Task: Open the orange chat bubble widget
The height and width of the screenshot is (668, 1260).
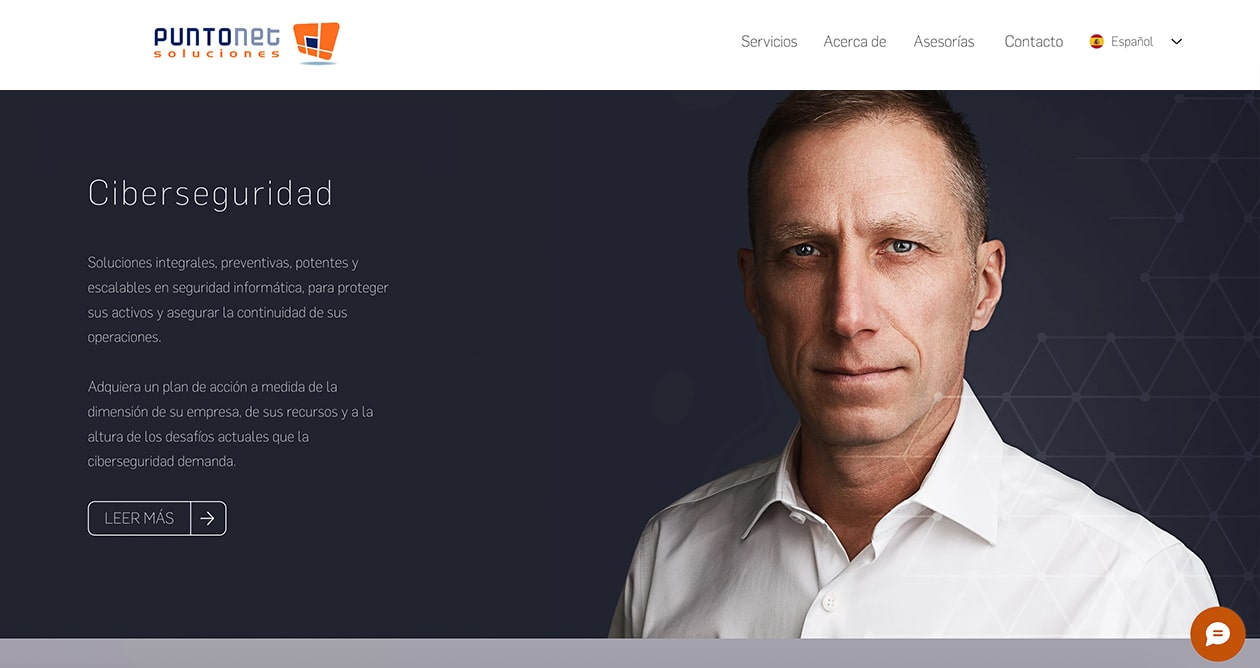Action: [x=1217, y=634]
